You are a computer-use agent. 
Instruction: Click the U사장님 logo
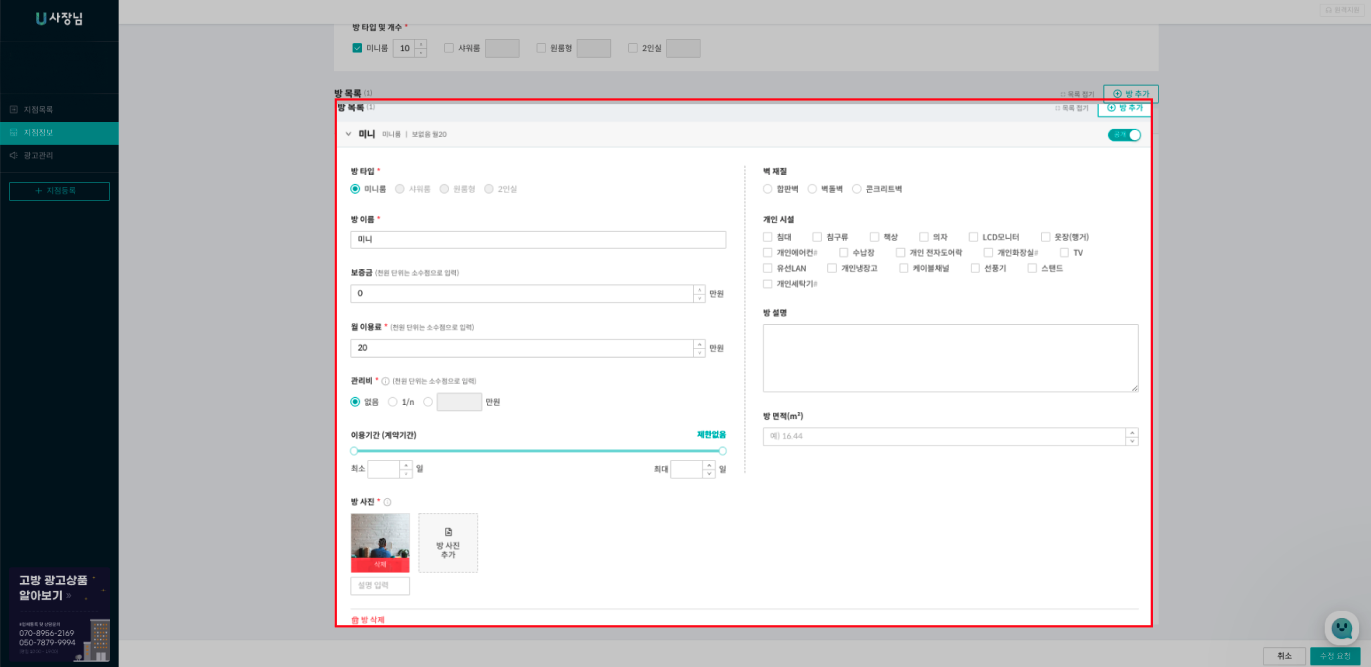58,18
